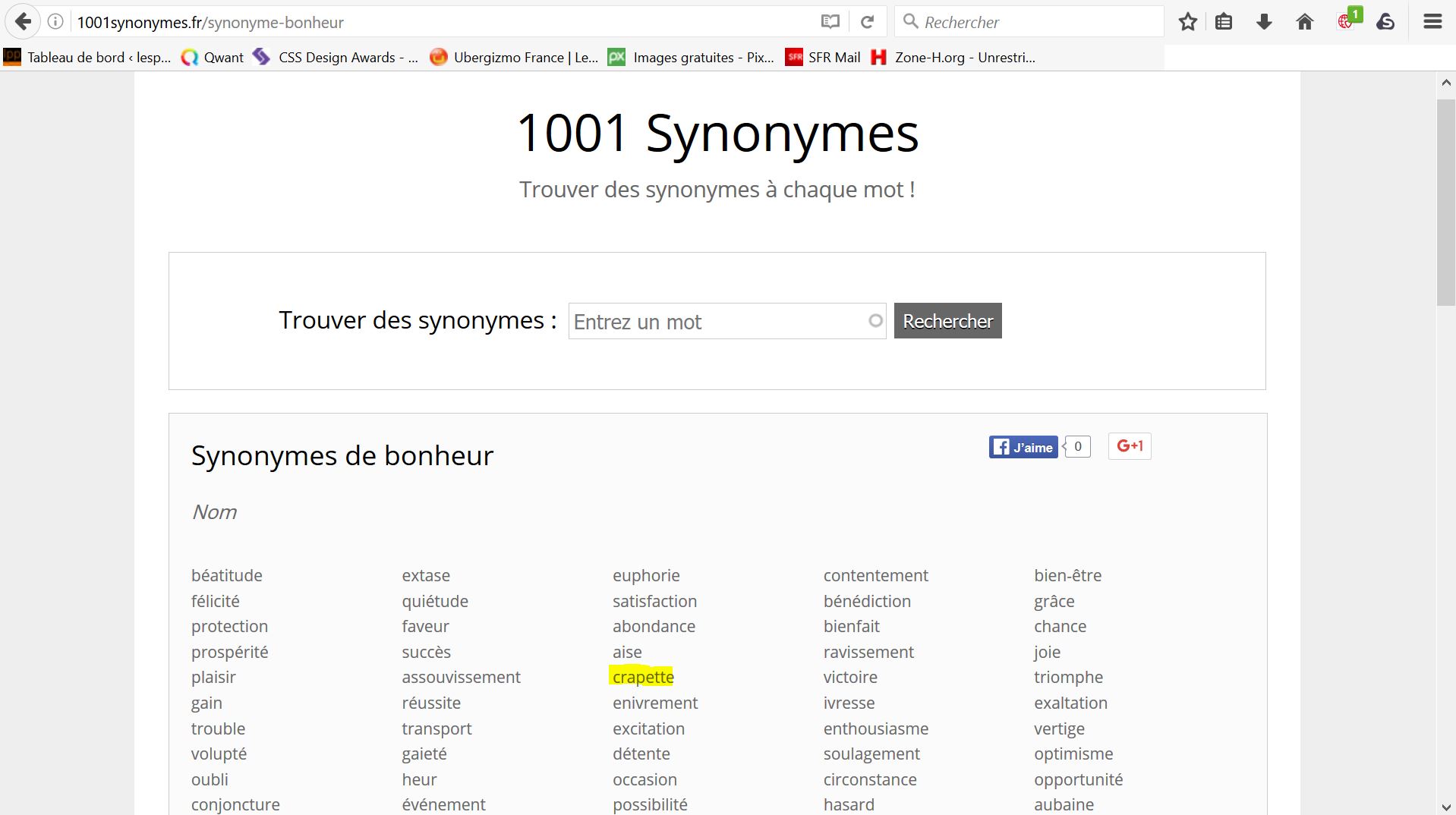Go to home page via house icon
Screen dimensions: 1456x815
[x=1304, y=22]
